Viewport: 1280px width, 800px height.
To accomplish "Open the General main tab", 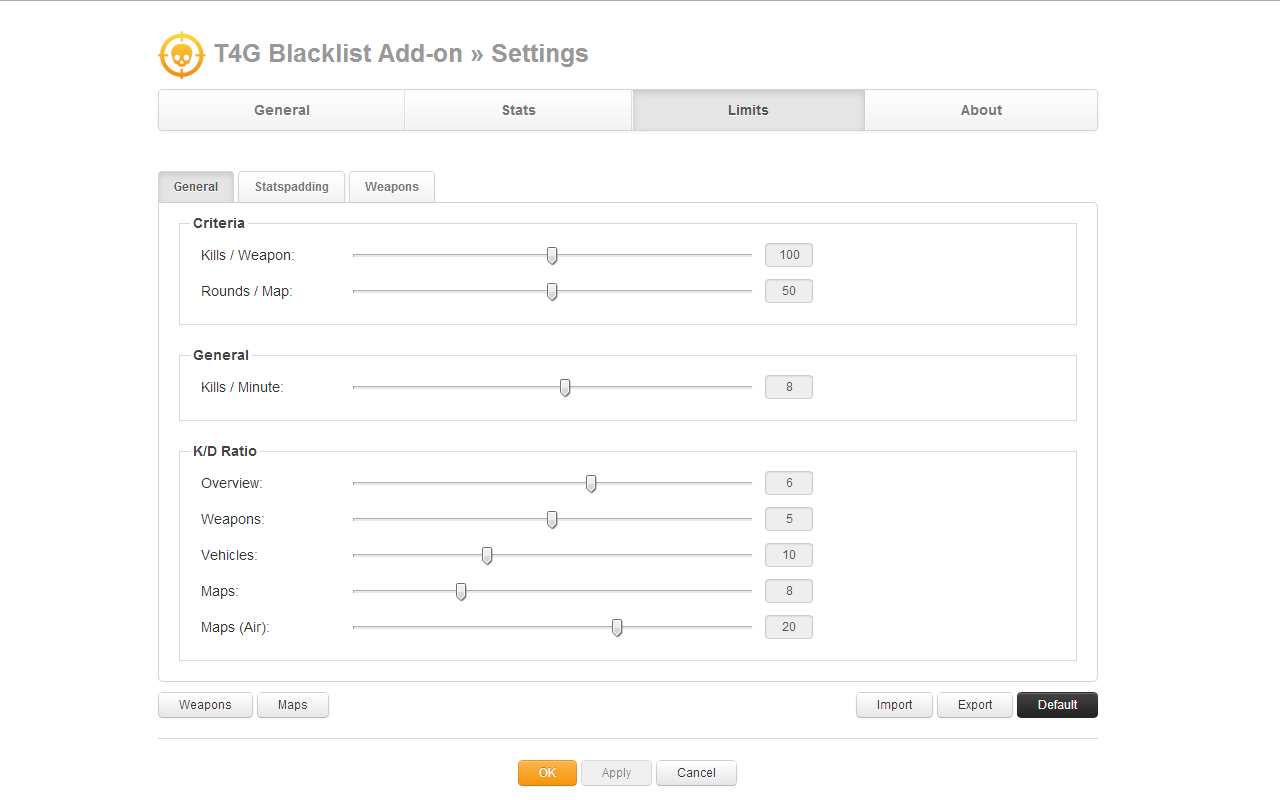I will pos(282,110).
